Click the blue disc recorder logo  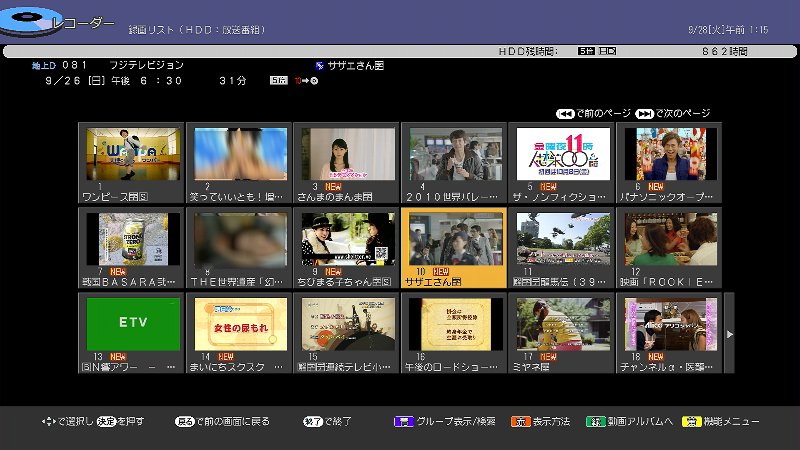pos(24,20)
